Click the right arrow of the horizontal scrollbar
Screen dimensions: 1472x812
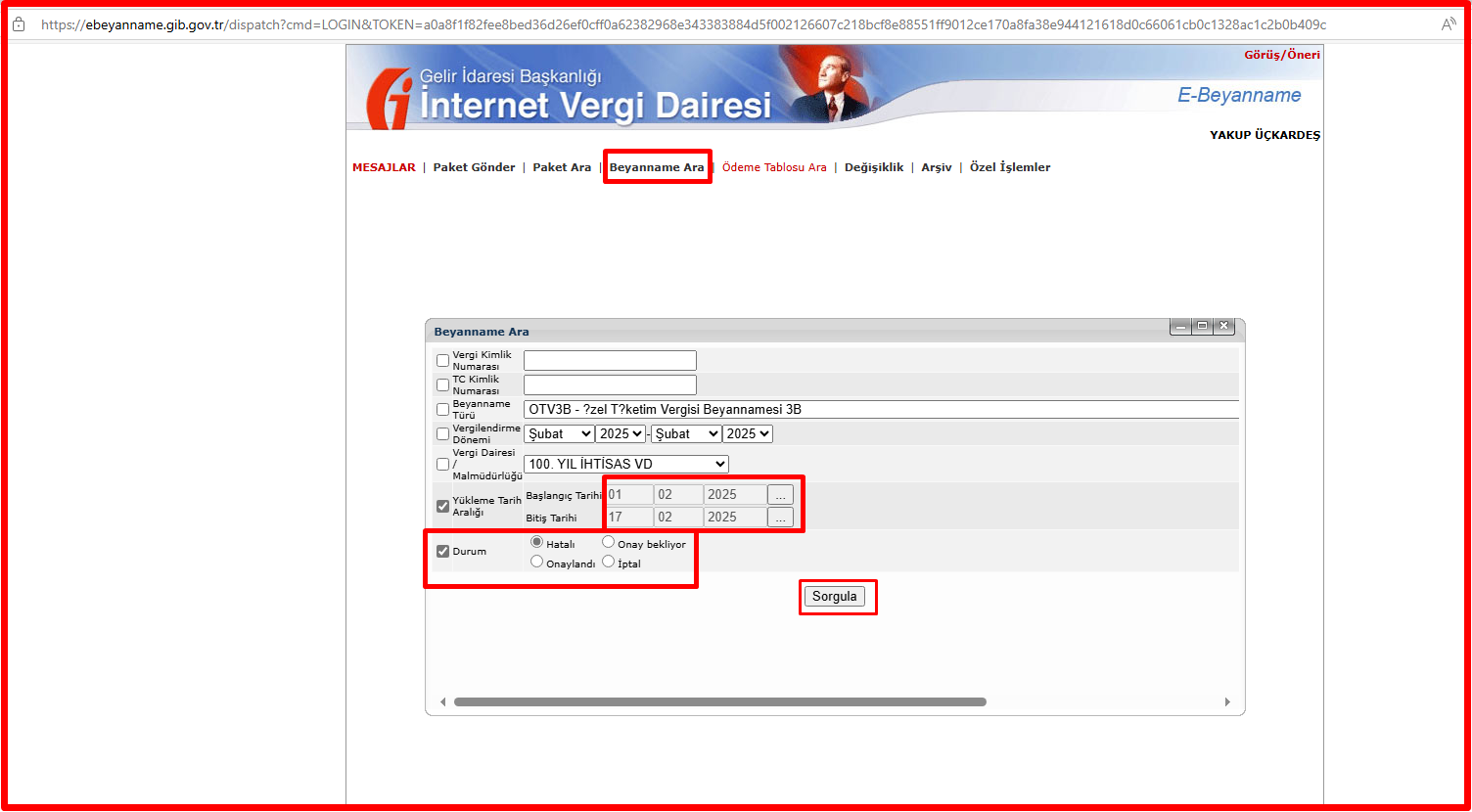[x=1227, y=701]
